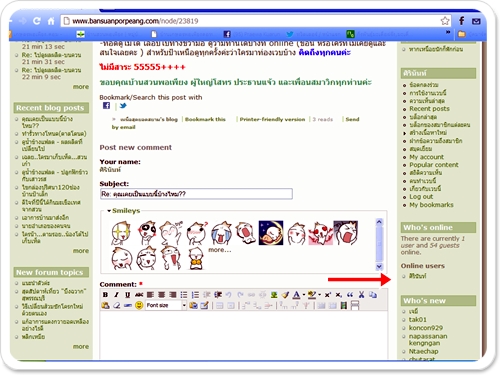The image size is (500, 375).
Task: Share post via Twitter bird icon
Action: 123,106
